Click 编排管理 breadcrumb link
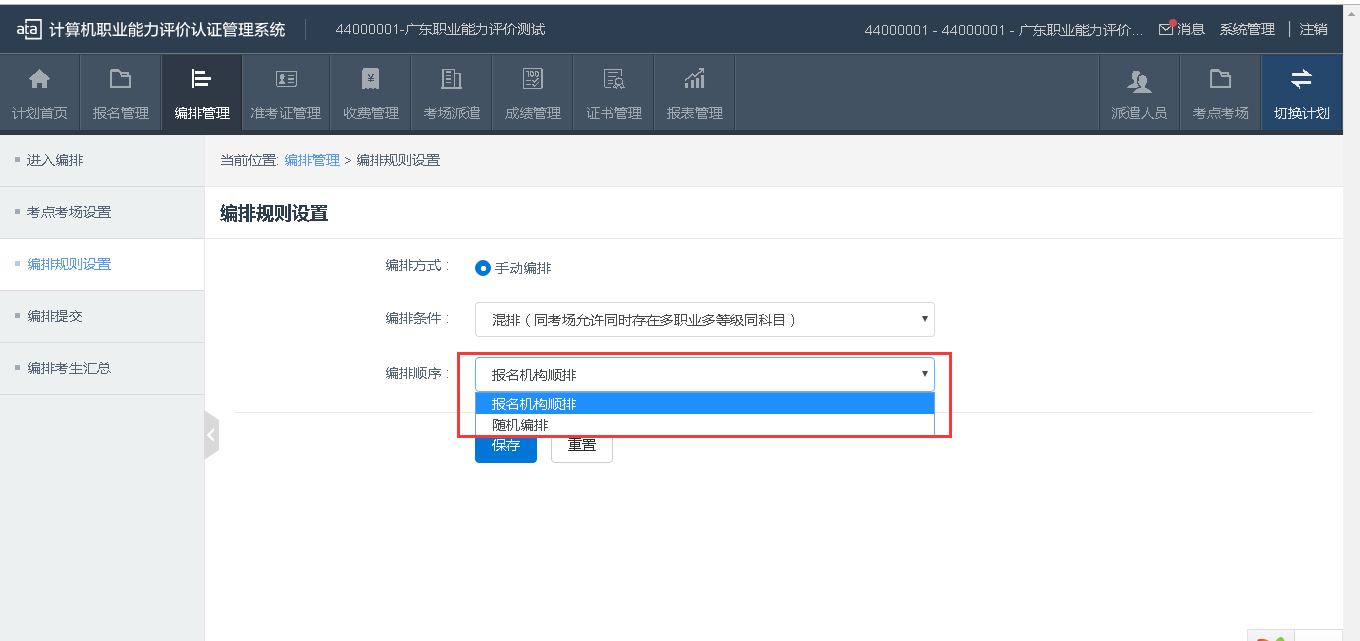Viewport: 1360px width, 641px height. [x=312, y=160]
